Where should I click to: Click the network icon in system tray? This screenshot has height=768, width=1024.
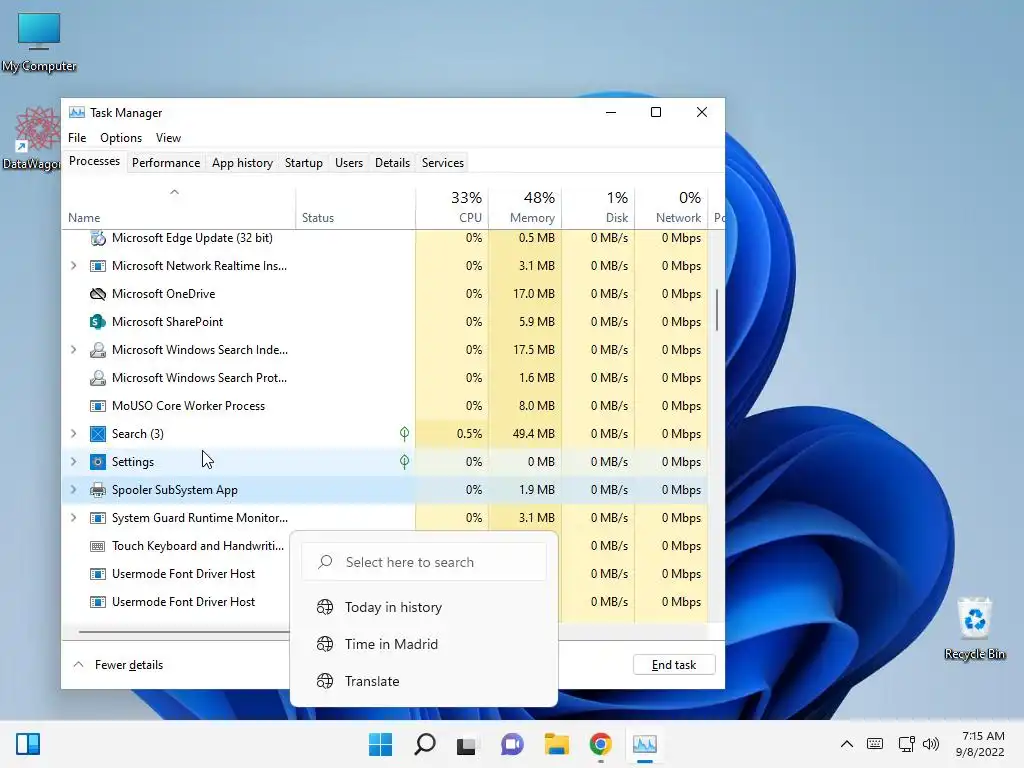pyautogui.click(x=906, y=744)
